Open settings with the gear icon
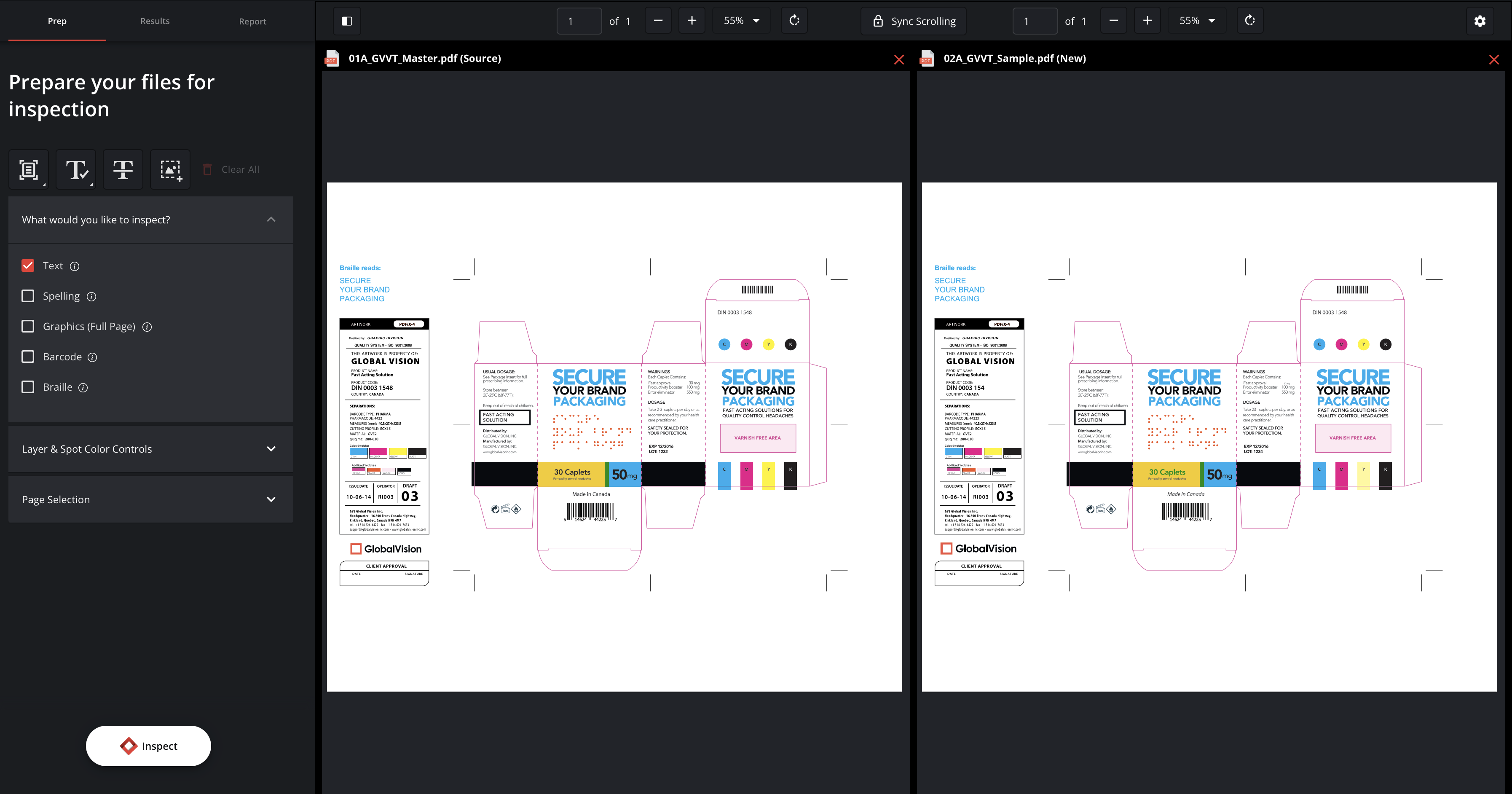1512x794 pixels. click(1480, 21)
